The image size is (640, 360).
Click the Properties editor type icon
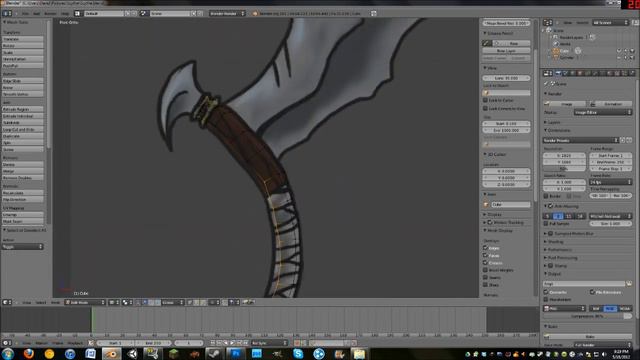coord(548,73)
